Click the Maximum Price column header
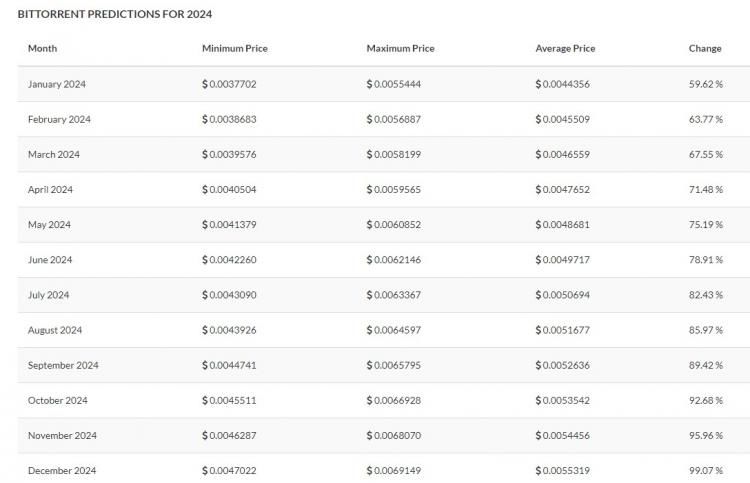This screenshot has height=483, width=750. (x=400, y=48)
